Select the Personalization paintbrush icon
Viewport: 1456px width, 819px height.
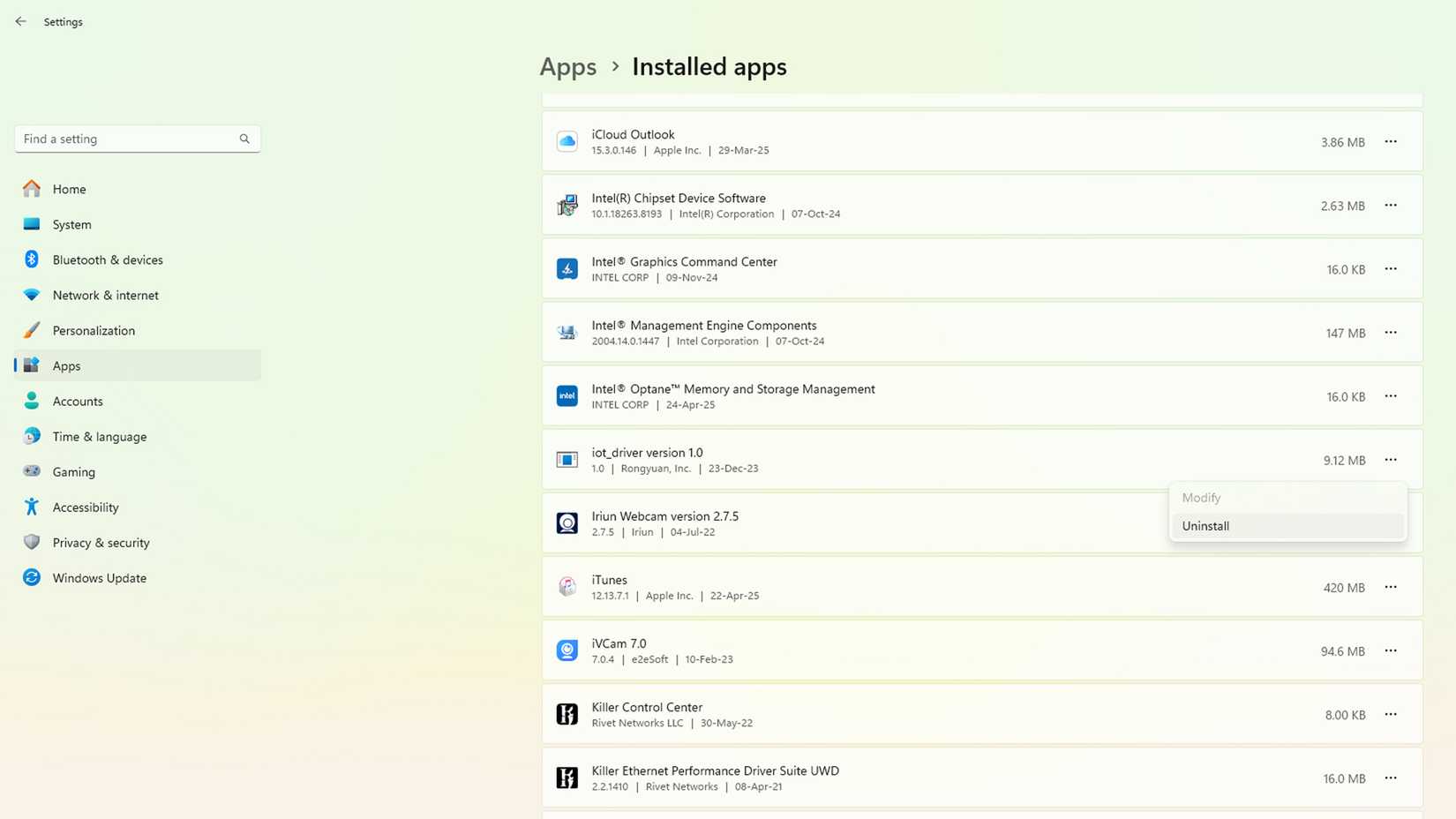click(32, 330)
